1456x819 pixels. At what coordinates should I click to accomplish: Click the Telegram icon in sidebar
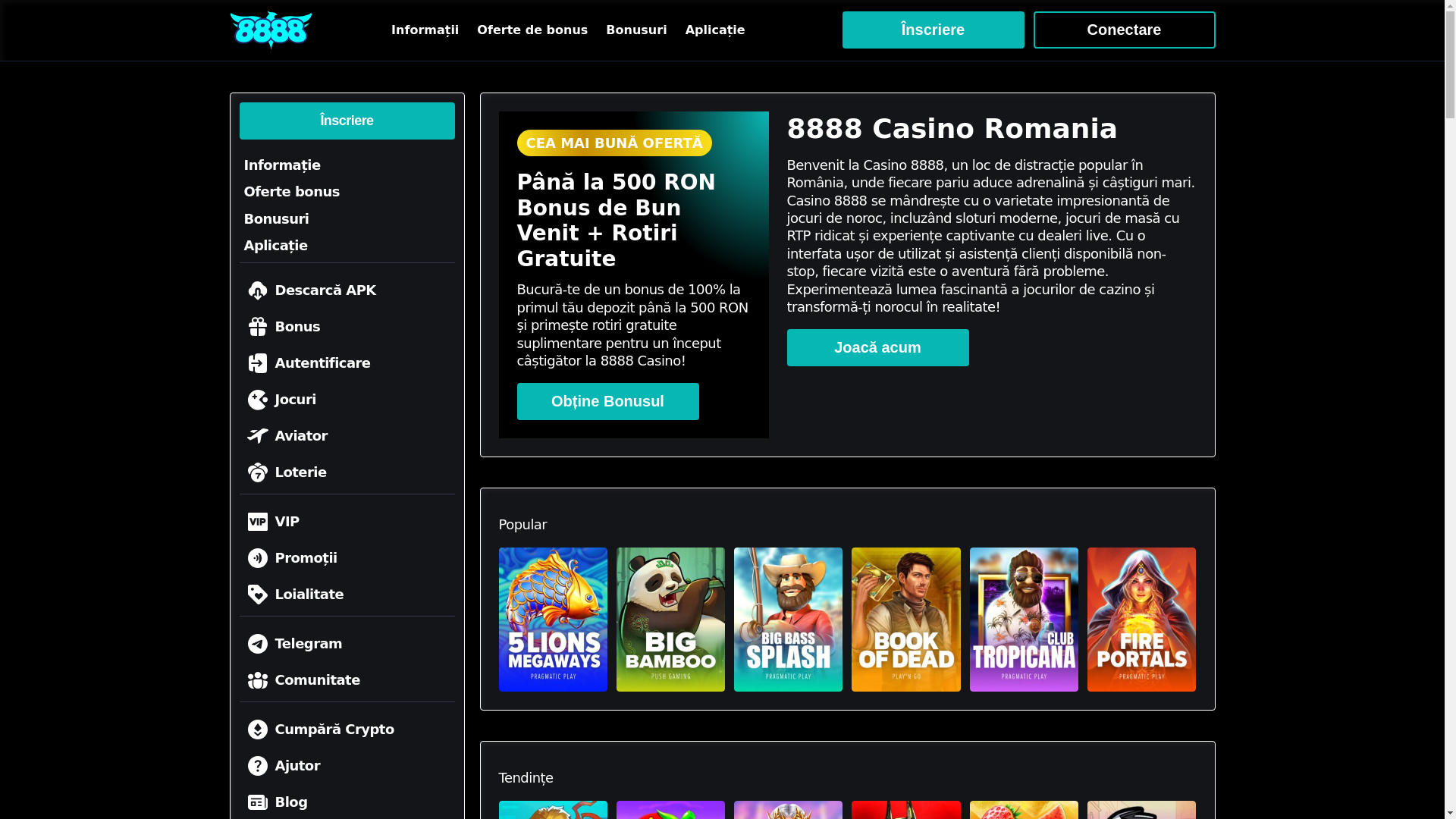tap(258, 644)
